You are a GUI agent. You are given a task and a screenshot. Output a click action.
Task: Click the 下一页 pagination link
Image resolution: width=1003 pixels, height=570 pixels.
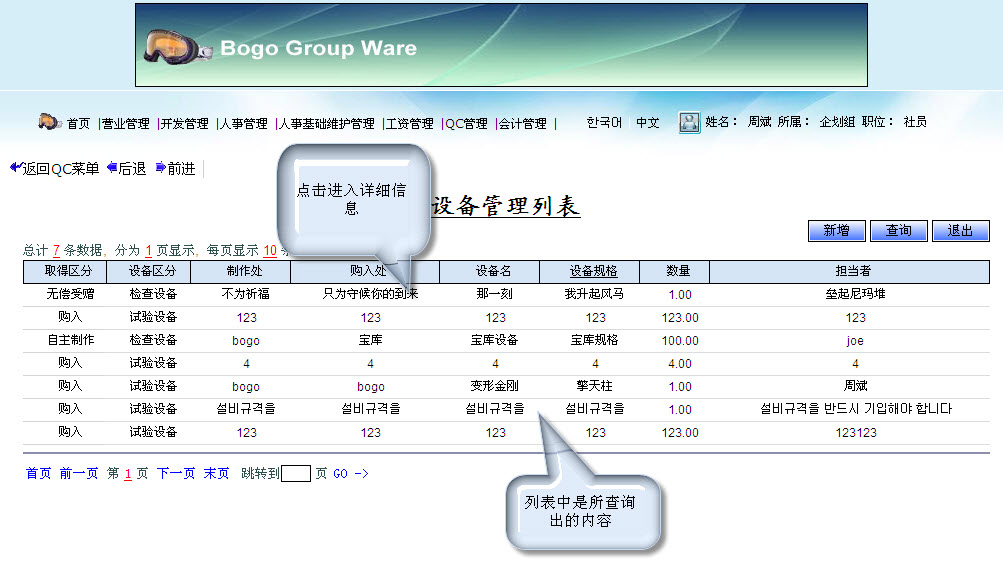click(176, 473)
